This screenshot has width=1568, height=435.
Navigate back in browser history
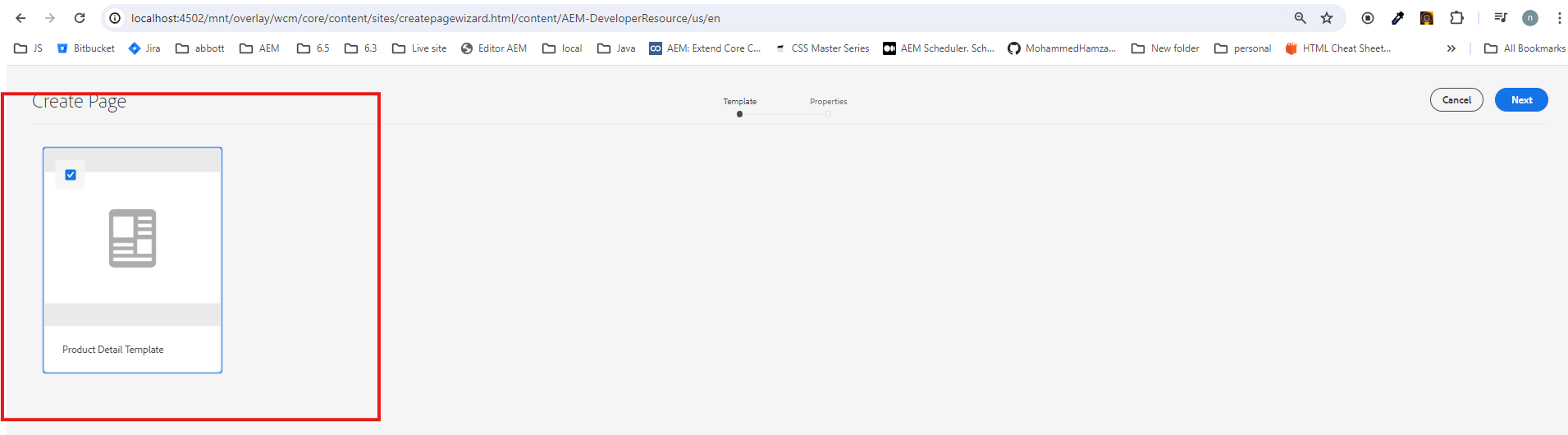(x=21, y=18)
